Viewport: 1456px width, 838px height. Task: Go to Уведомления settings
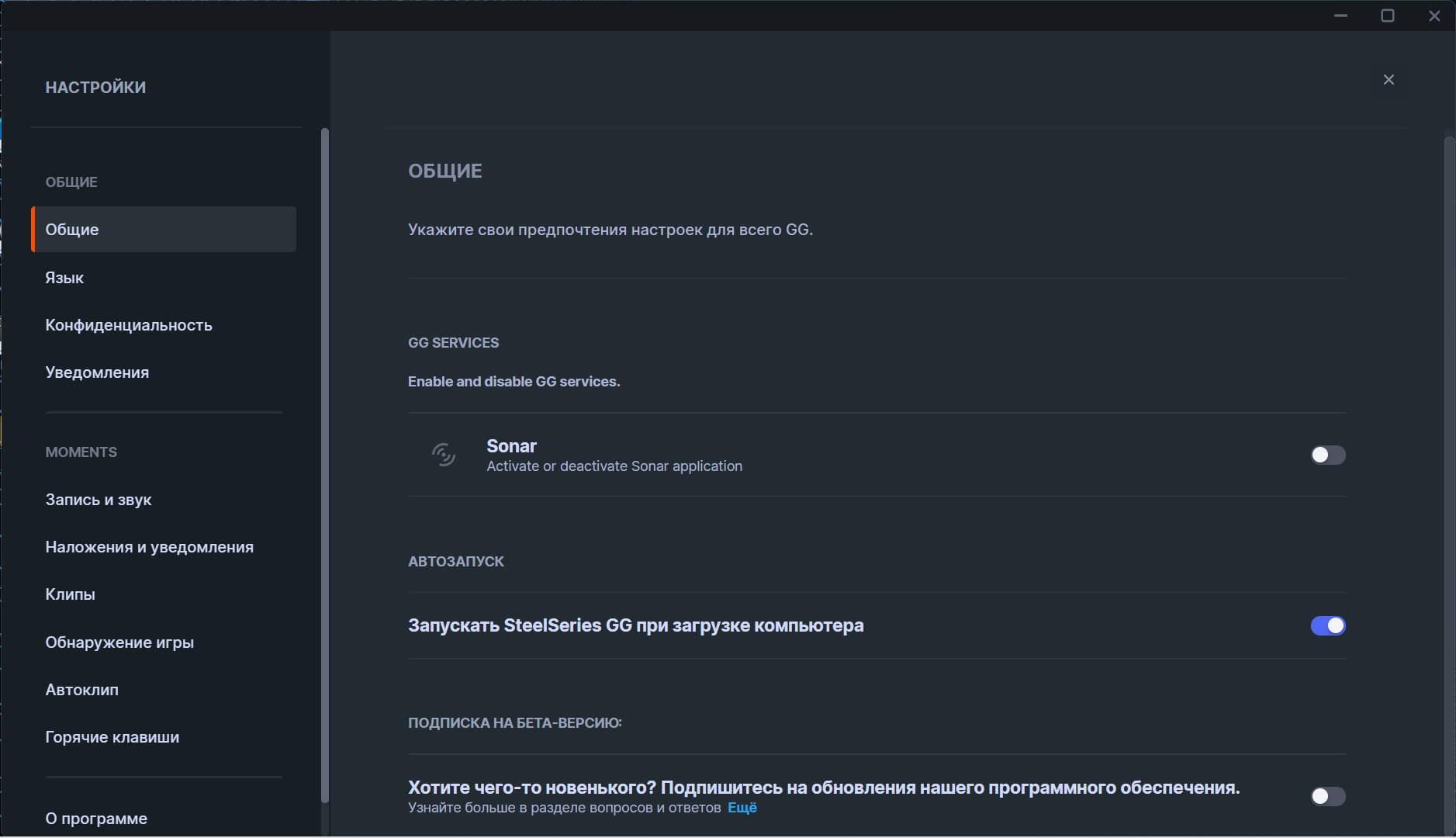point(97,372)
